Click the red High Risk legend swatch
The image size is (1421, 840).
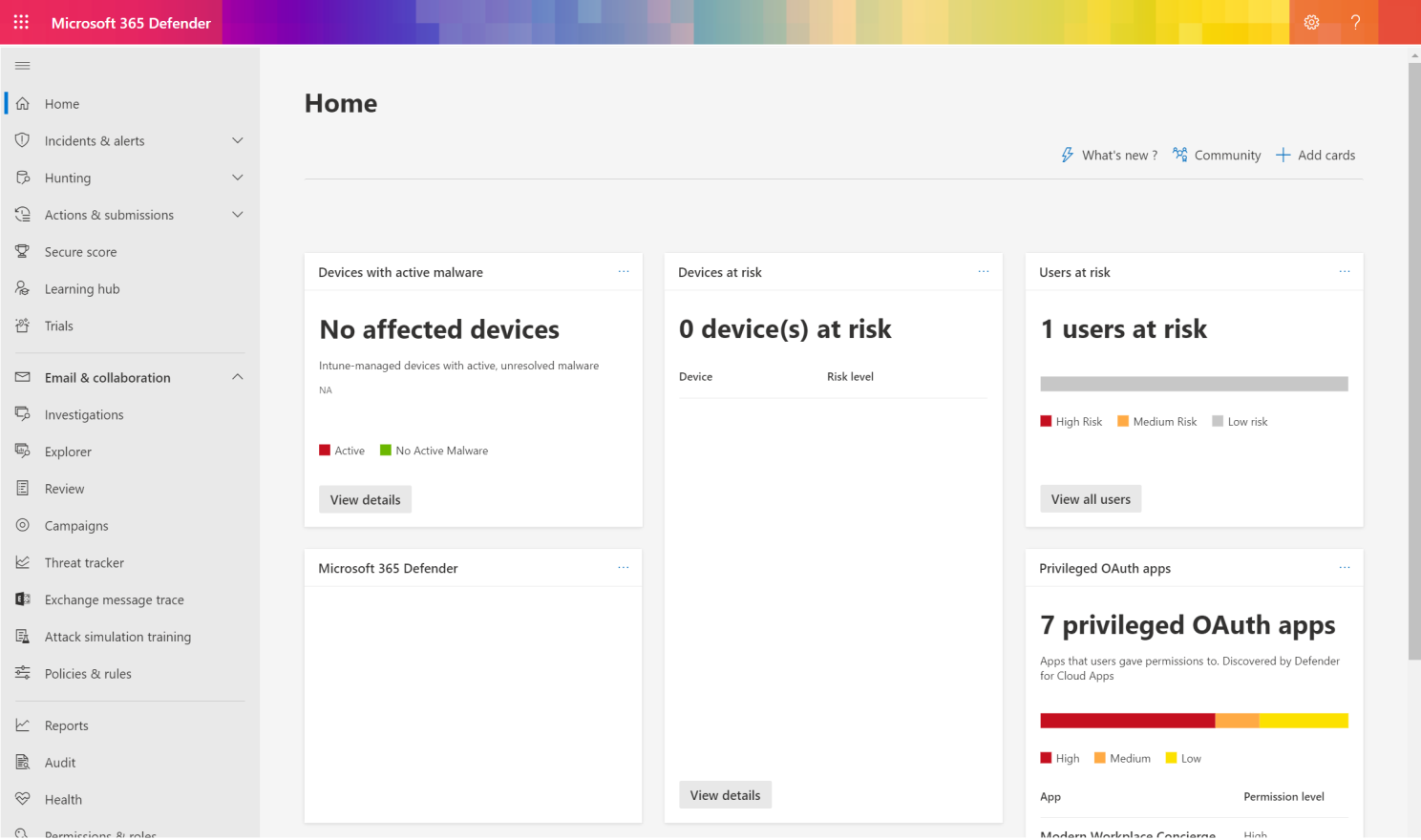(x=1046, y=420)
